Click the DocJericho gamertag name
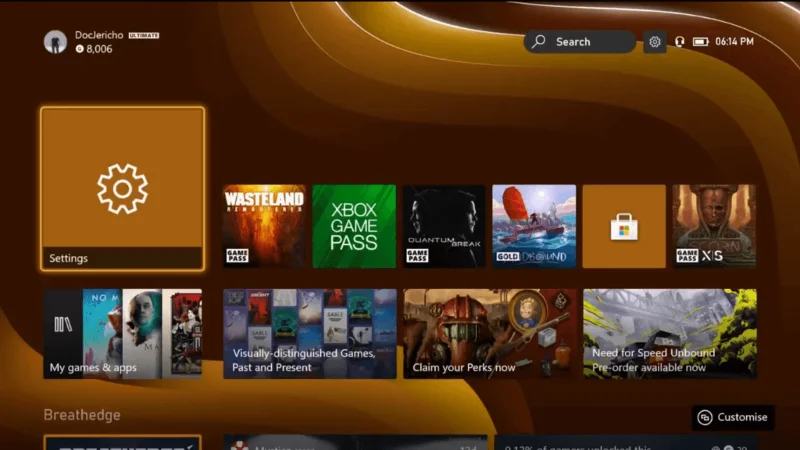 click(x=99, y=35)
